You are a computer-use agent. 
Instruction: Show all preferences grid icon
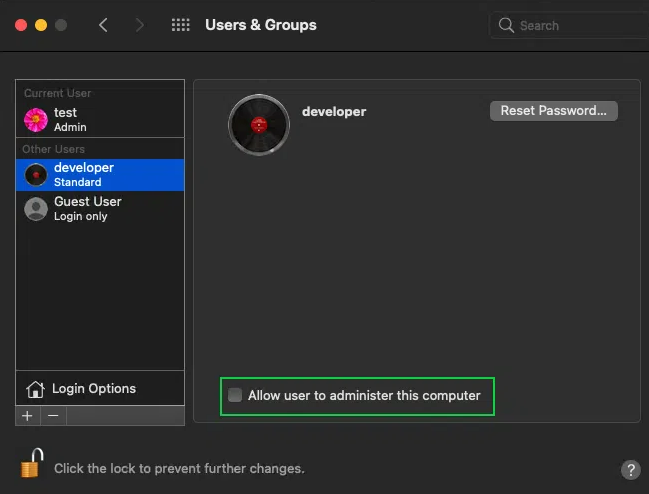click(180, 25)
